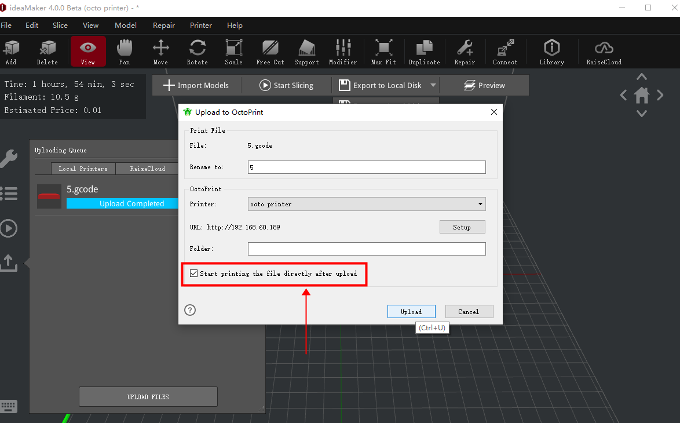Open the Modifier tool
Viewport: 680px width, 424px height.
(x=343, y=52)
